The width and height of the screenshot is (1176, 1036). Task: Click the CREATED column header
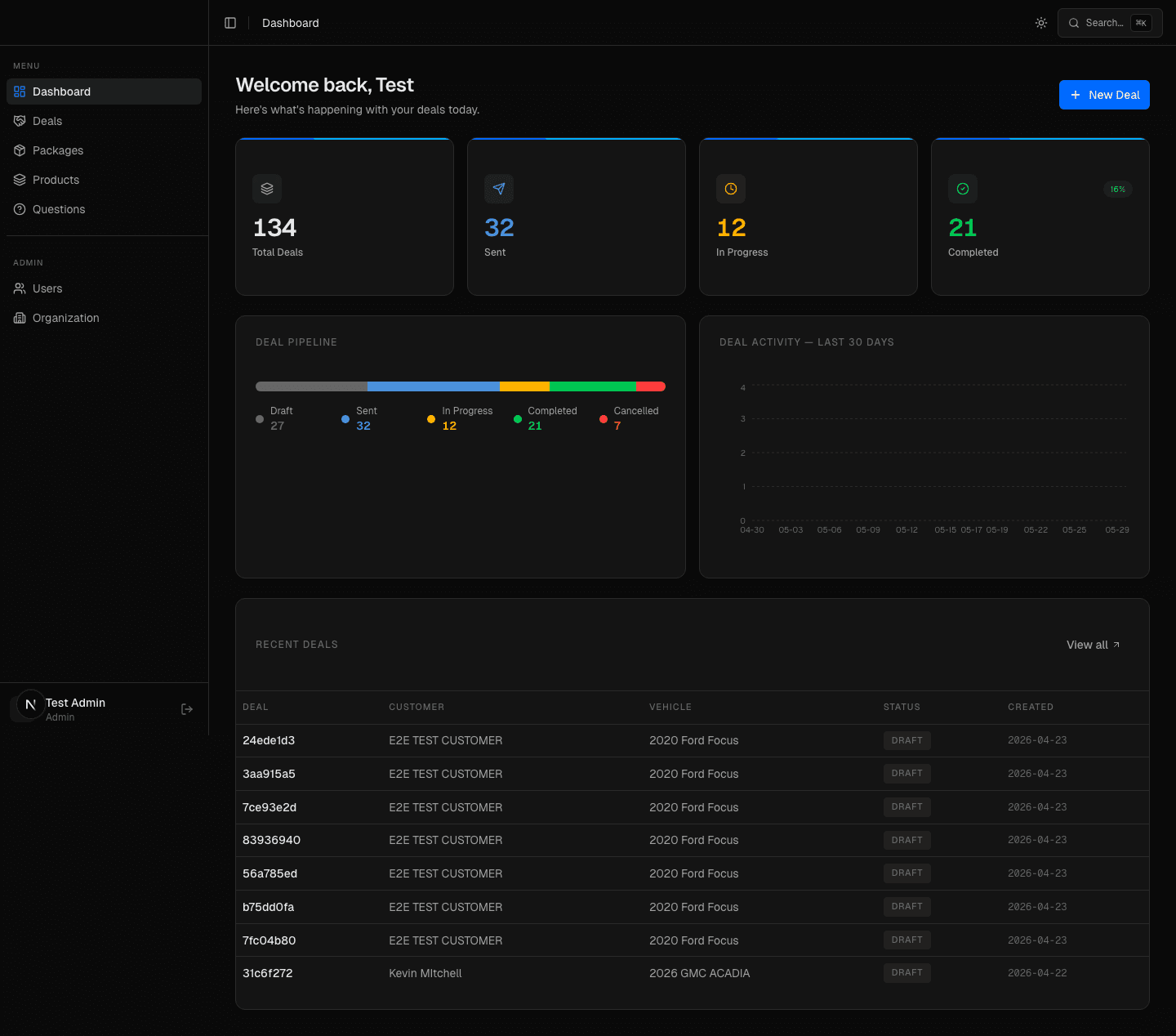pos(1031,707)
